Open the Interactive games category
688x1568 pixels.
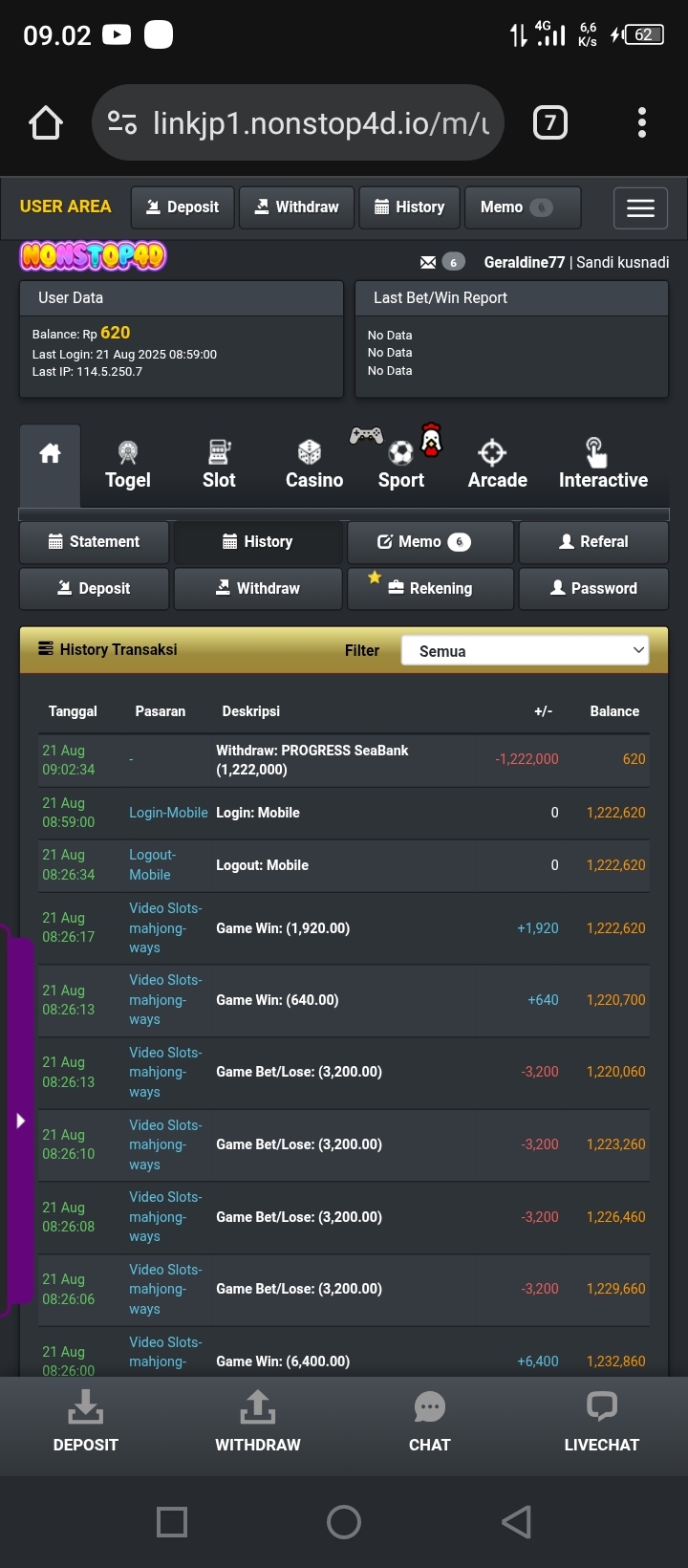603,466
